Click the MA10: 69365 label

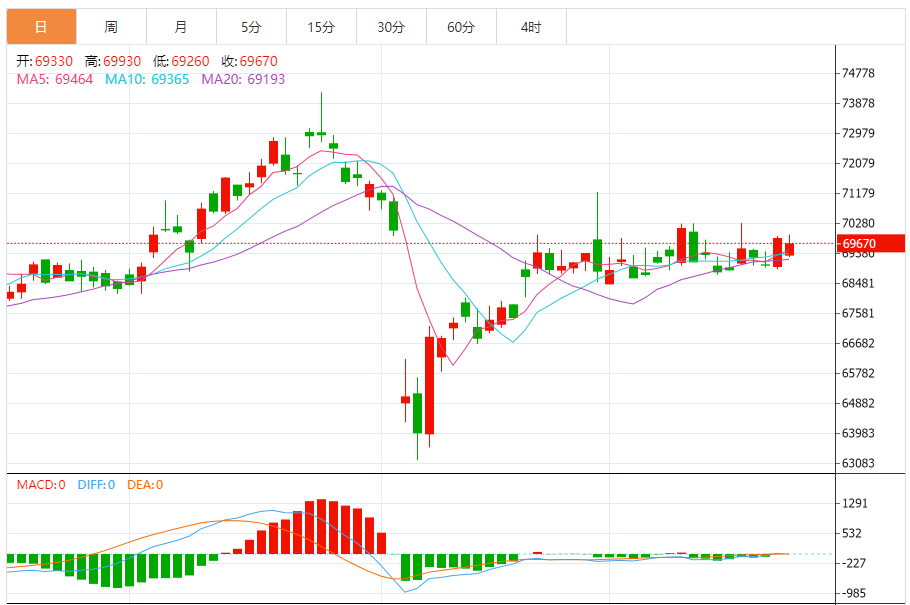[147, 80]
